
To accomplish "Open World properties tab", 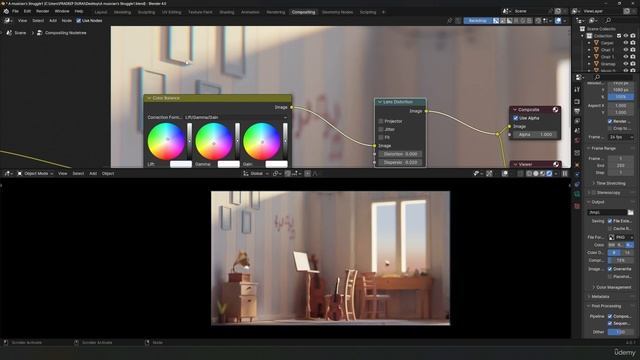I will pos(577,140).
